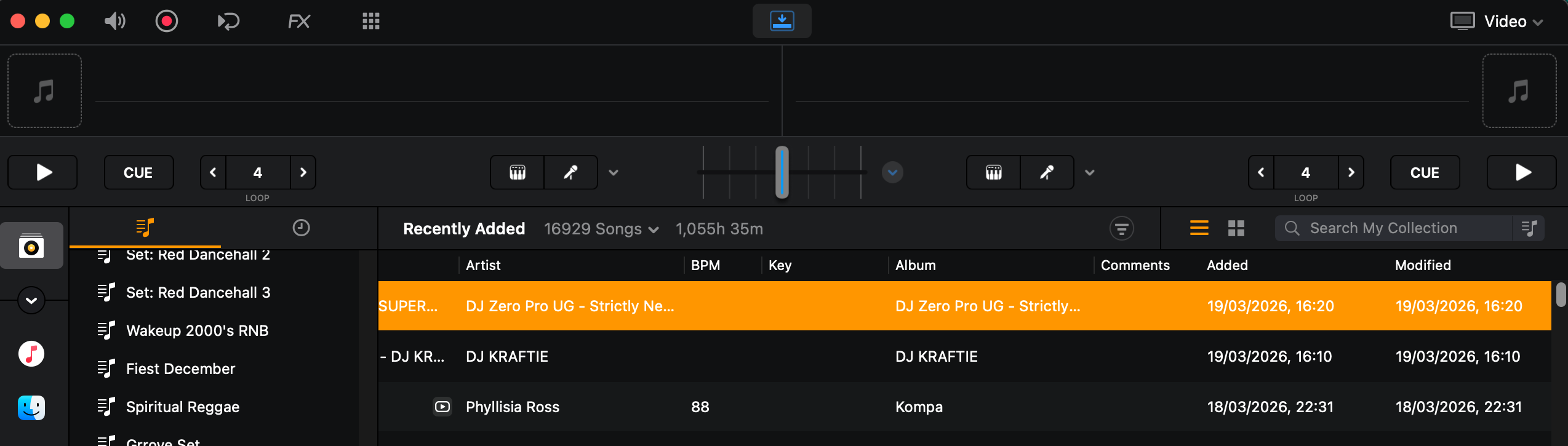Image resolution: width=1568 pixels, height=446 pixels.
Task: Open the 16929 Songs dropdown
Action: 601,229
